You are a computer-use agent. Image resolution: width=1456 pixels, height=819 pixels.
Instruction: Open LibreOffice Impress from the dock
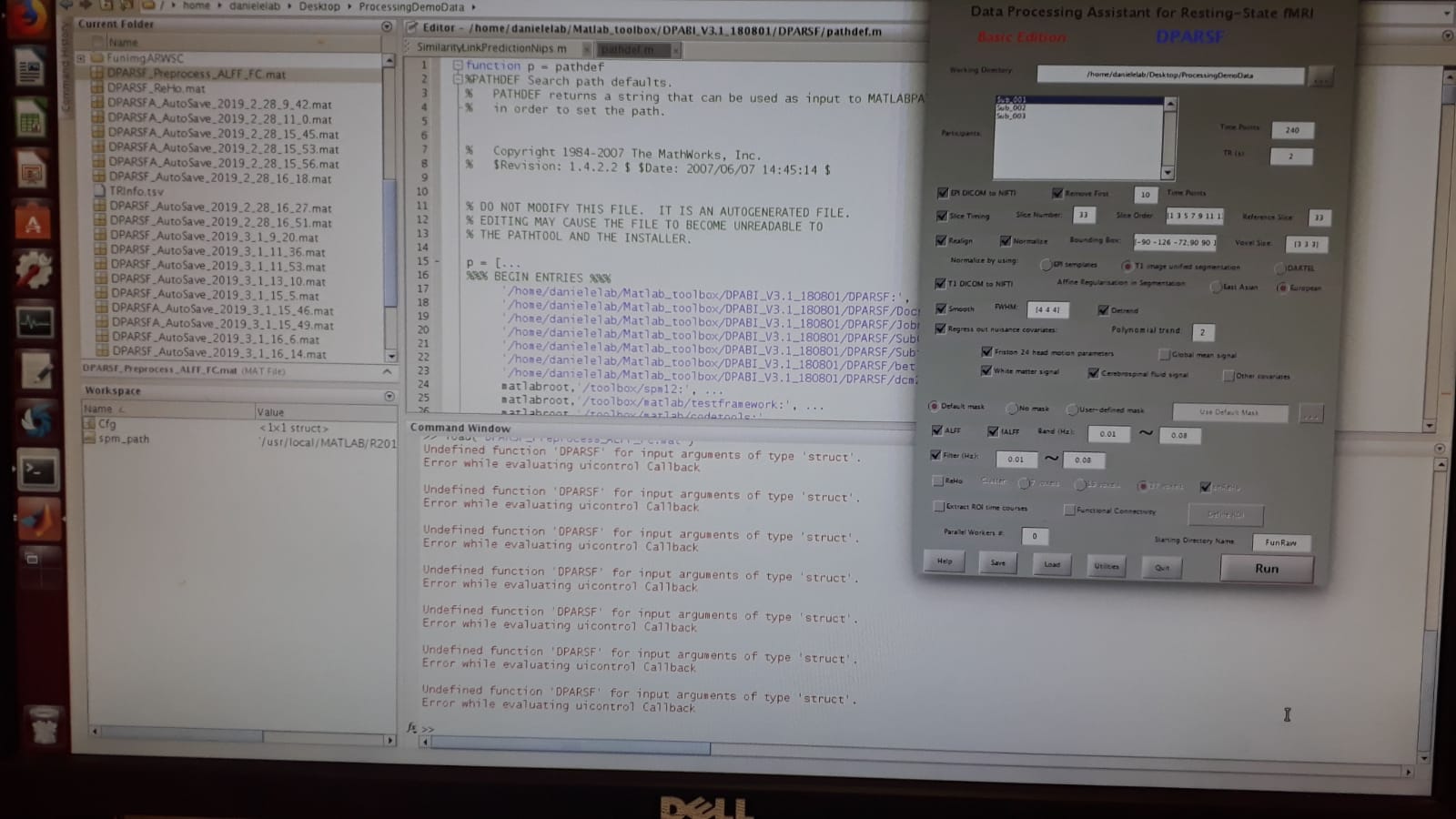pyautogui.click(x=33, y=171)
